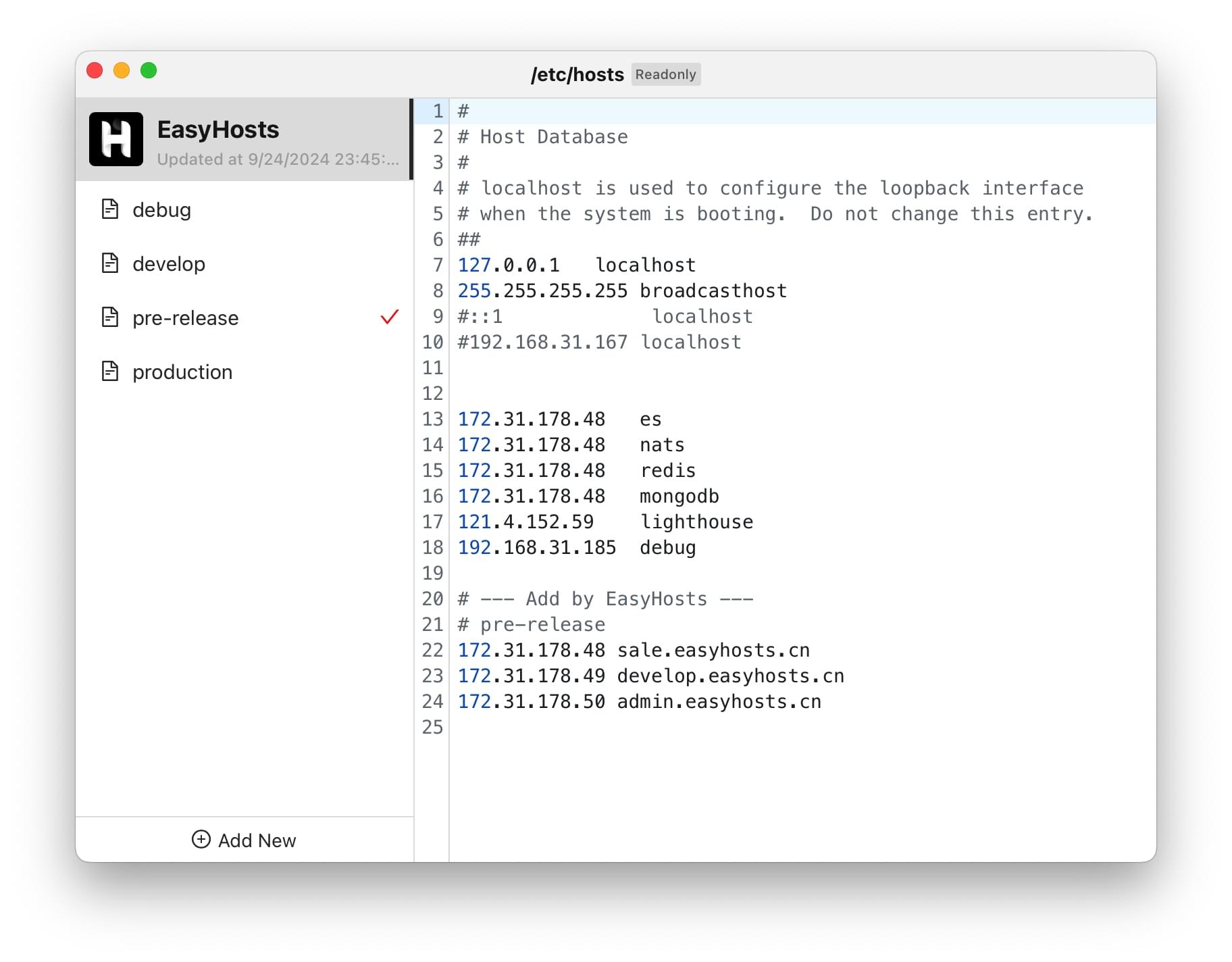Click the '##' comment on line 6
This screenshot has width=1232, height=962.
tap(469, 239)
